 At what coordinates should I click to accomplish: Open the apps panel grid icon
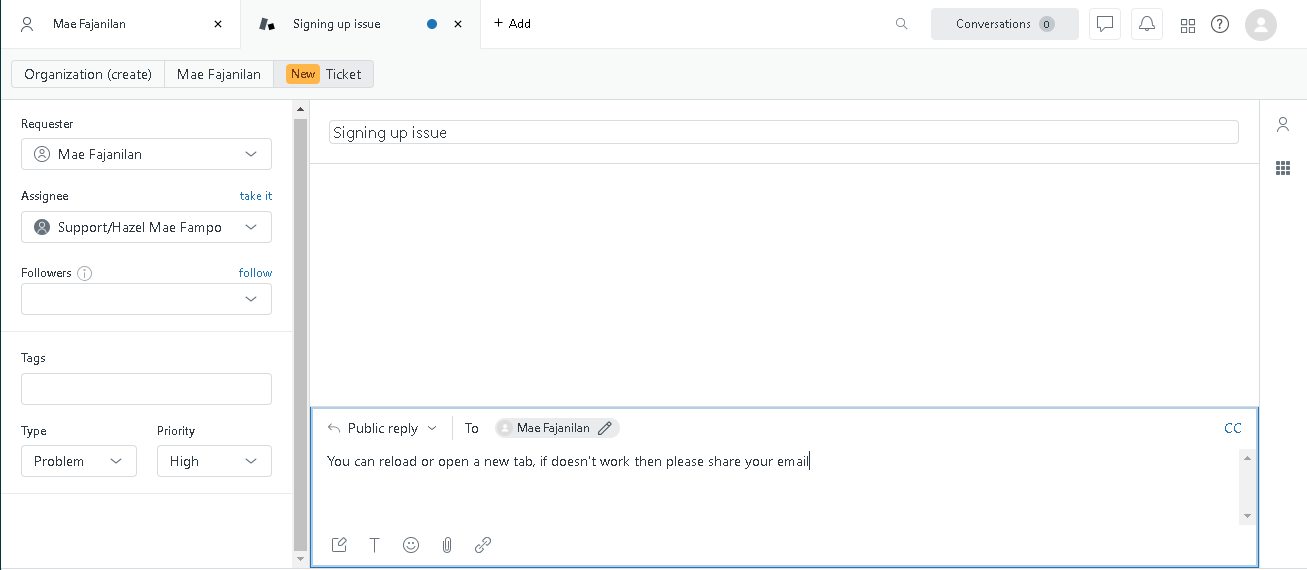pos(1283,168)
